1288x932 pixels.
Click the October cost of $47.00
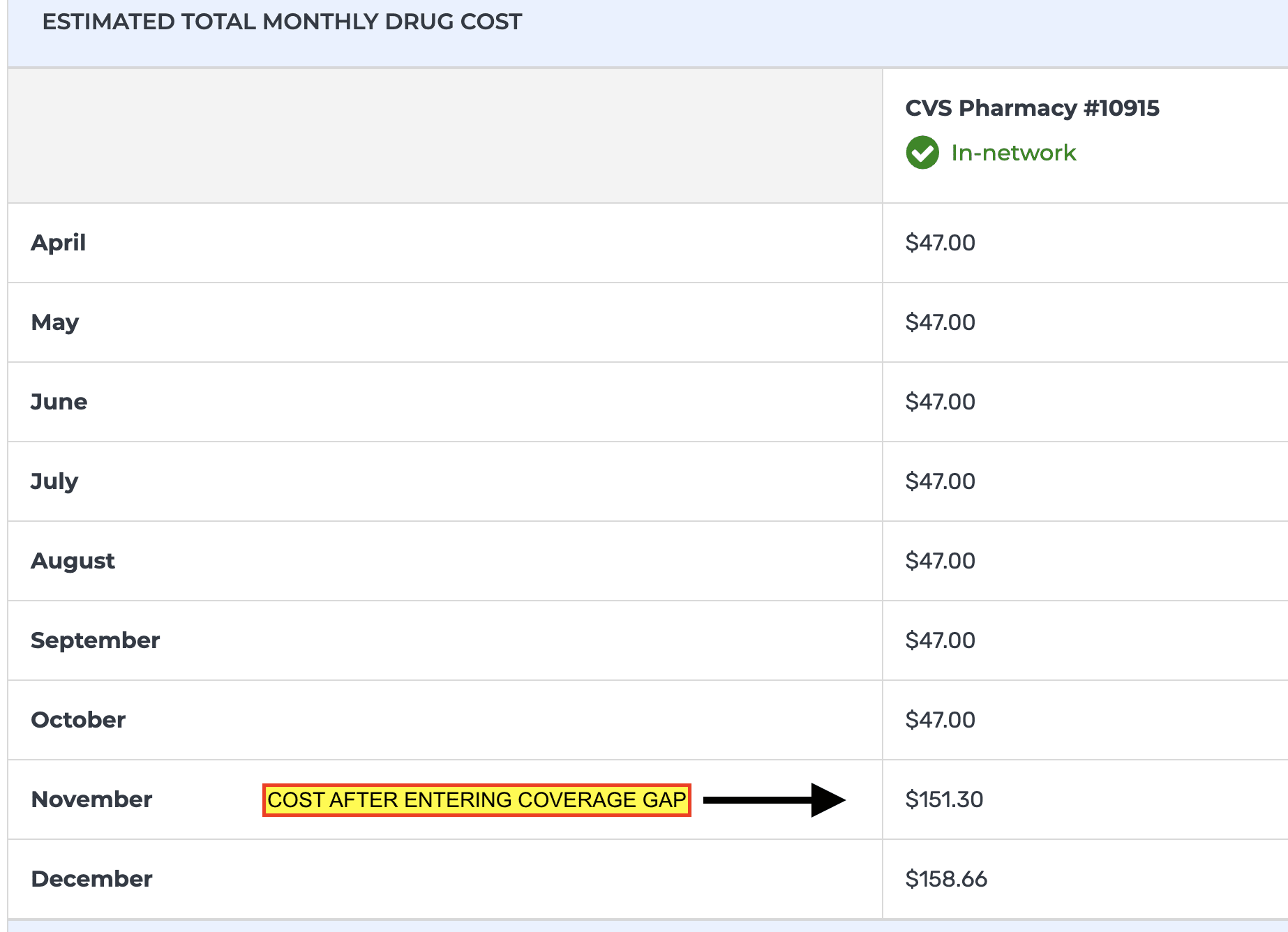click(x=940, y=720)
